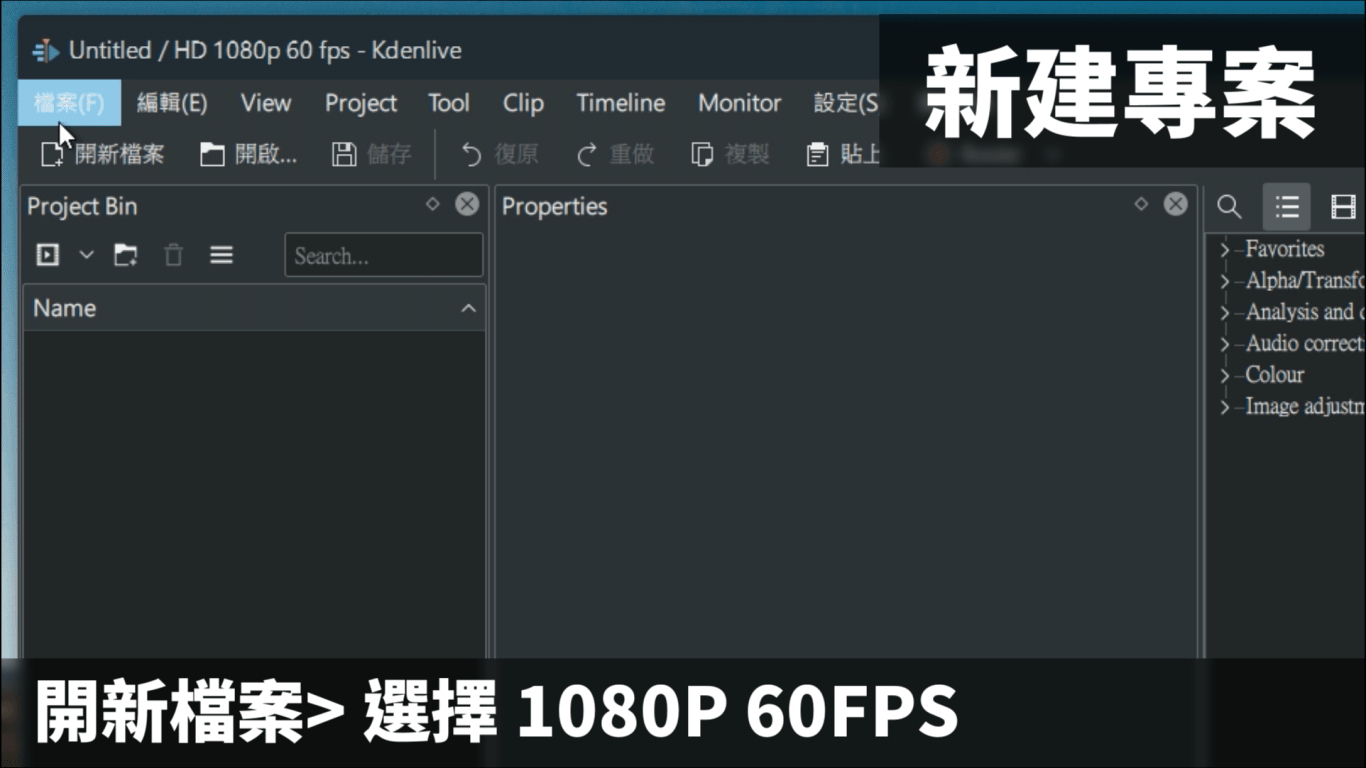Expand Analysis and data category
The height and width of the screenshot is (768, 1366).
(1225, 313)
